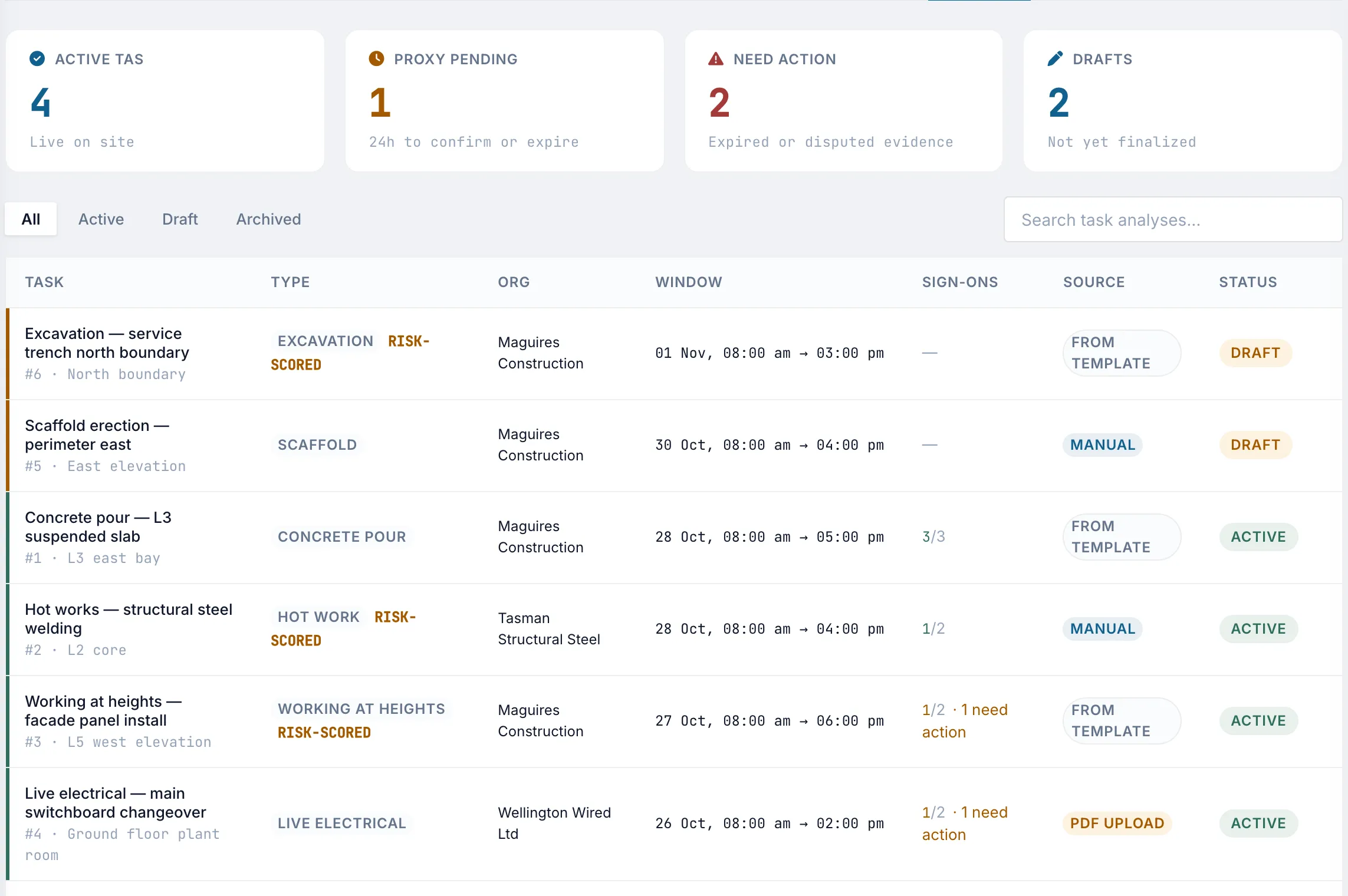Open Live electrical main switchboard changeover task

pos(116,803)
